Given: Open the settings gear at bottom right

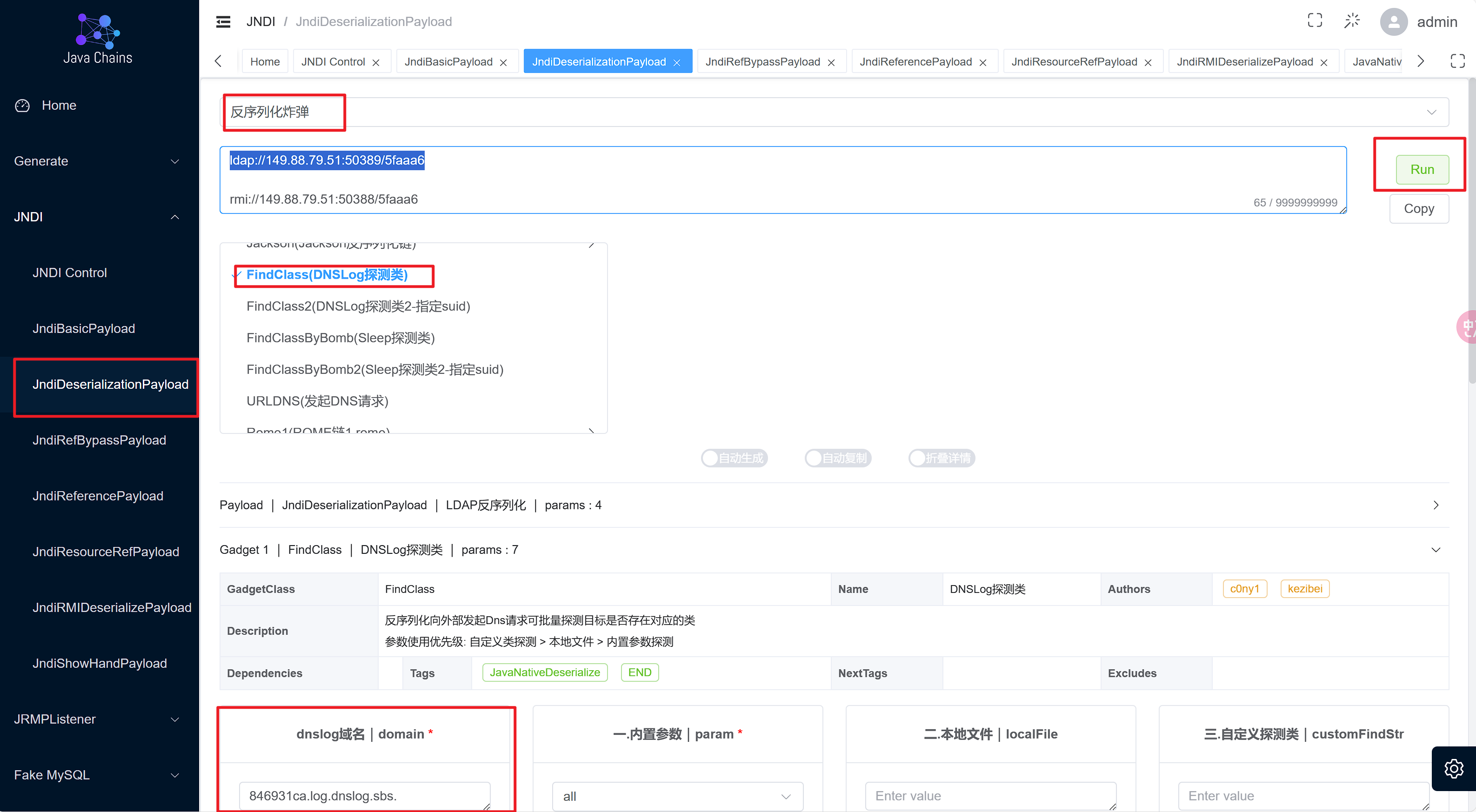Looking at the screenshot, I should click(1453, 768).
